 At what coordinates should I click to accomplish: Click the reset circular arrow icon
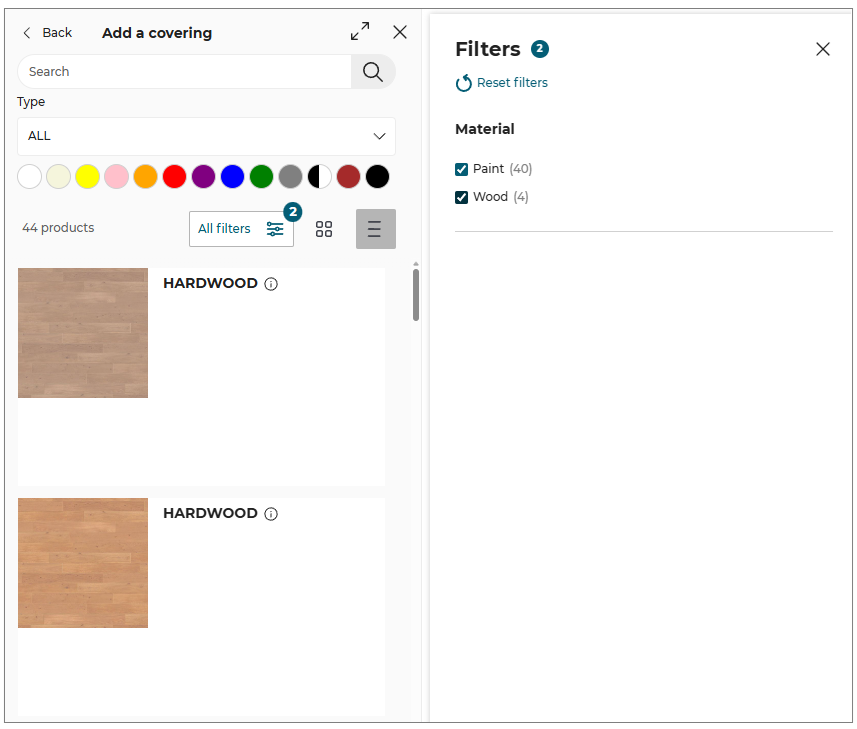tap(463, 83)
